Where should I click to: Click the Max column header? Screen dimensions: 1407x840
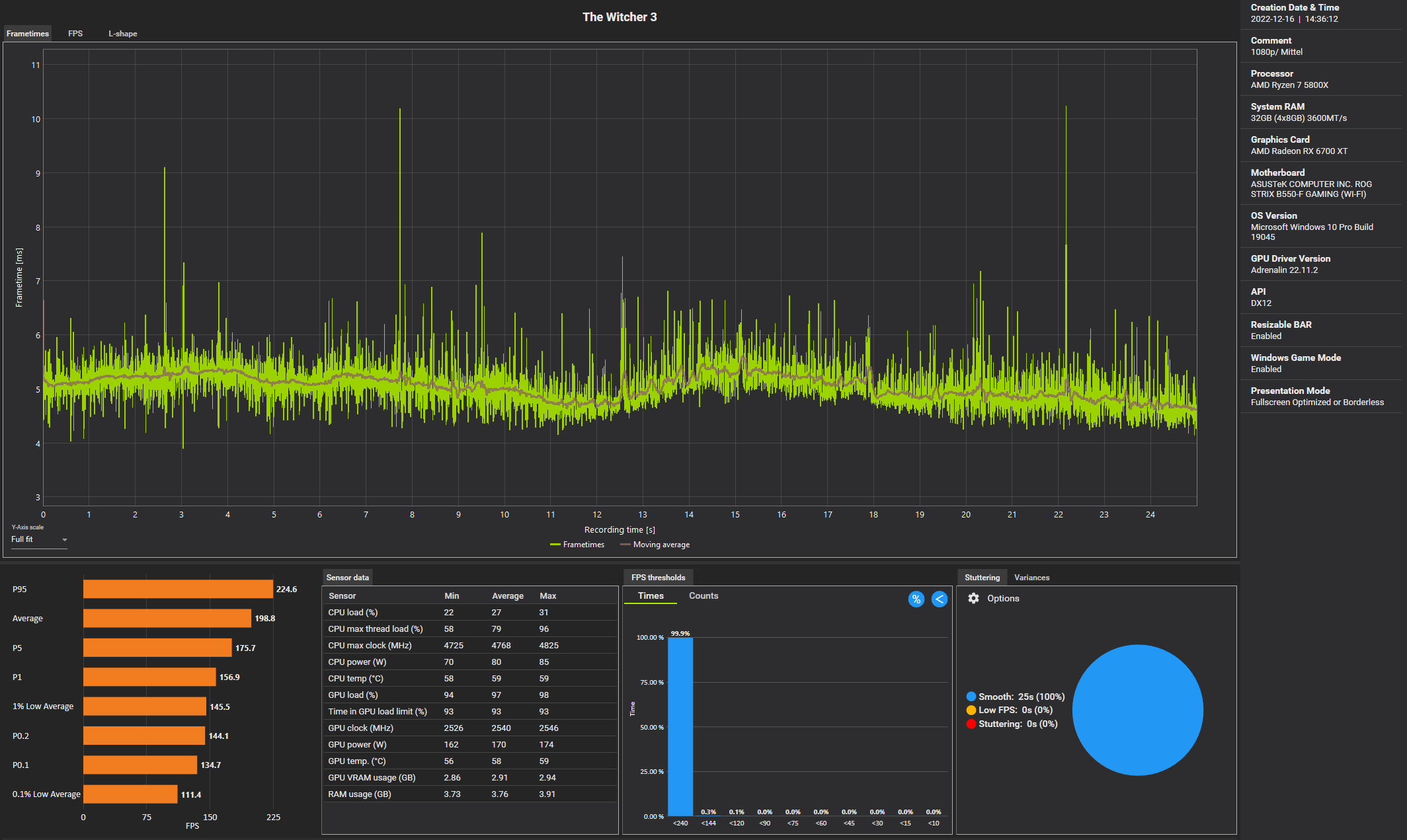coord(548,596)
